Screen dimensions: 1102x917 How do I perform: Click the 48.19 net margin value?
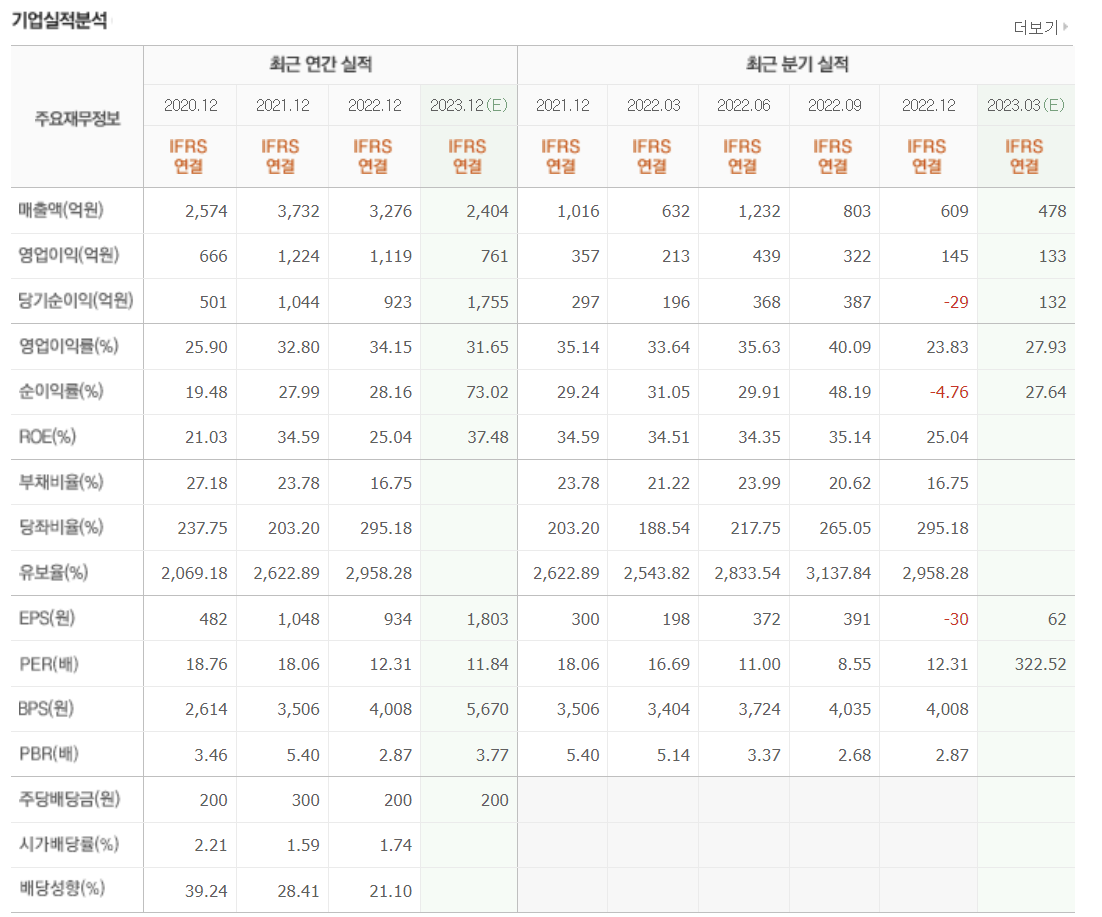[850, 392]
